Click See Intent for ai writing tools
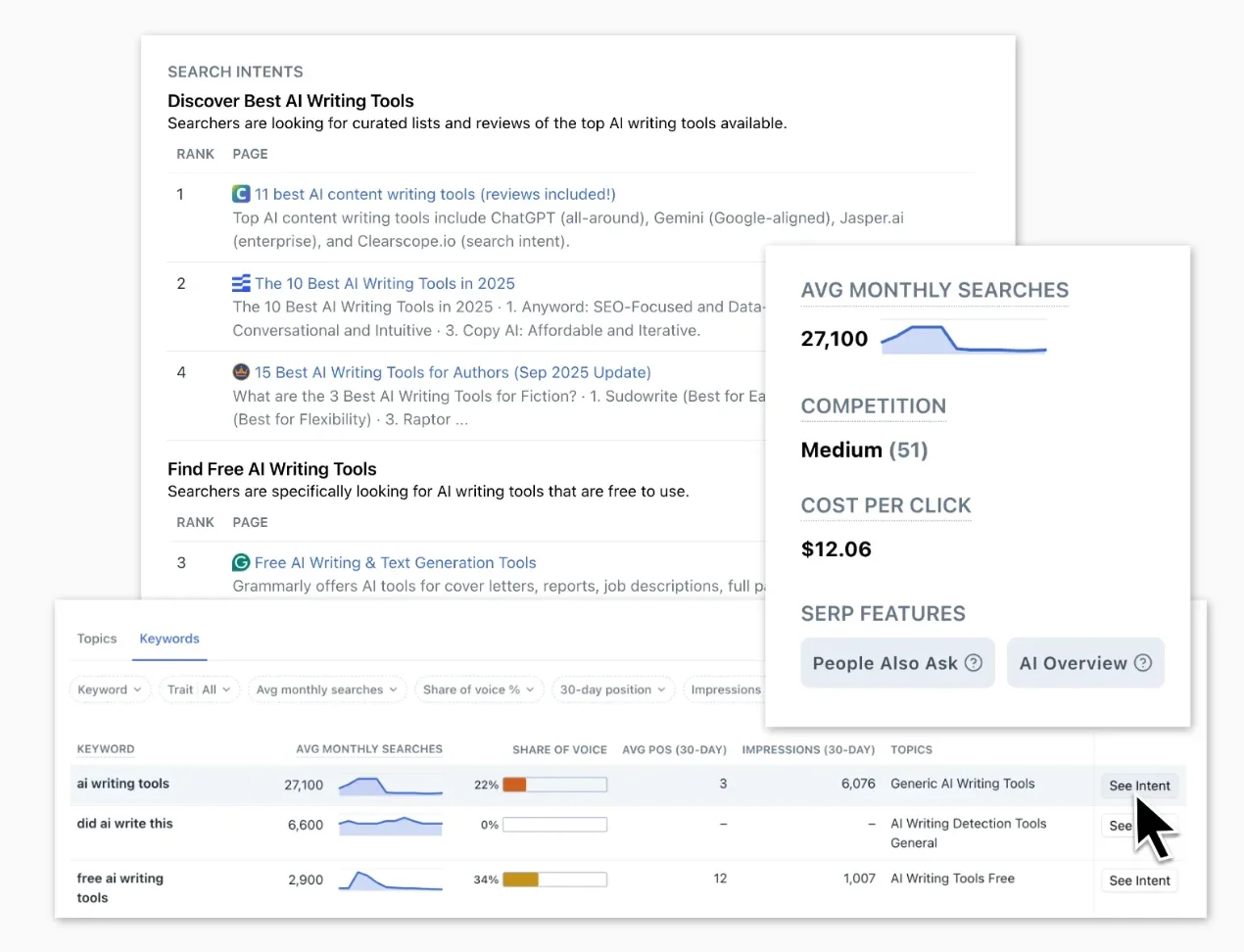1244x952 pixels. 1138,785
